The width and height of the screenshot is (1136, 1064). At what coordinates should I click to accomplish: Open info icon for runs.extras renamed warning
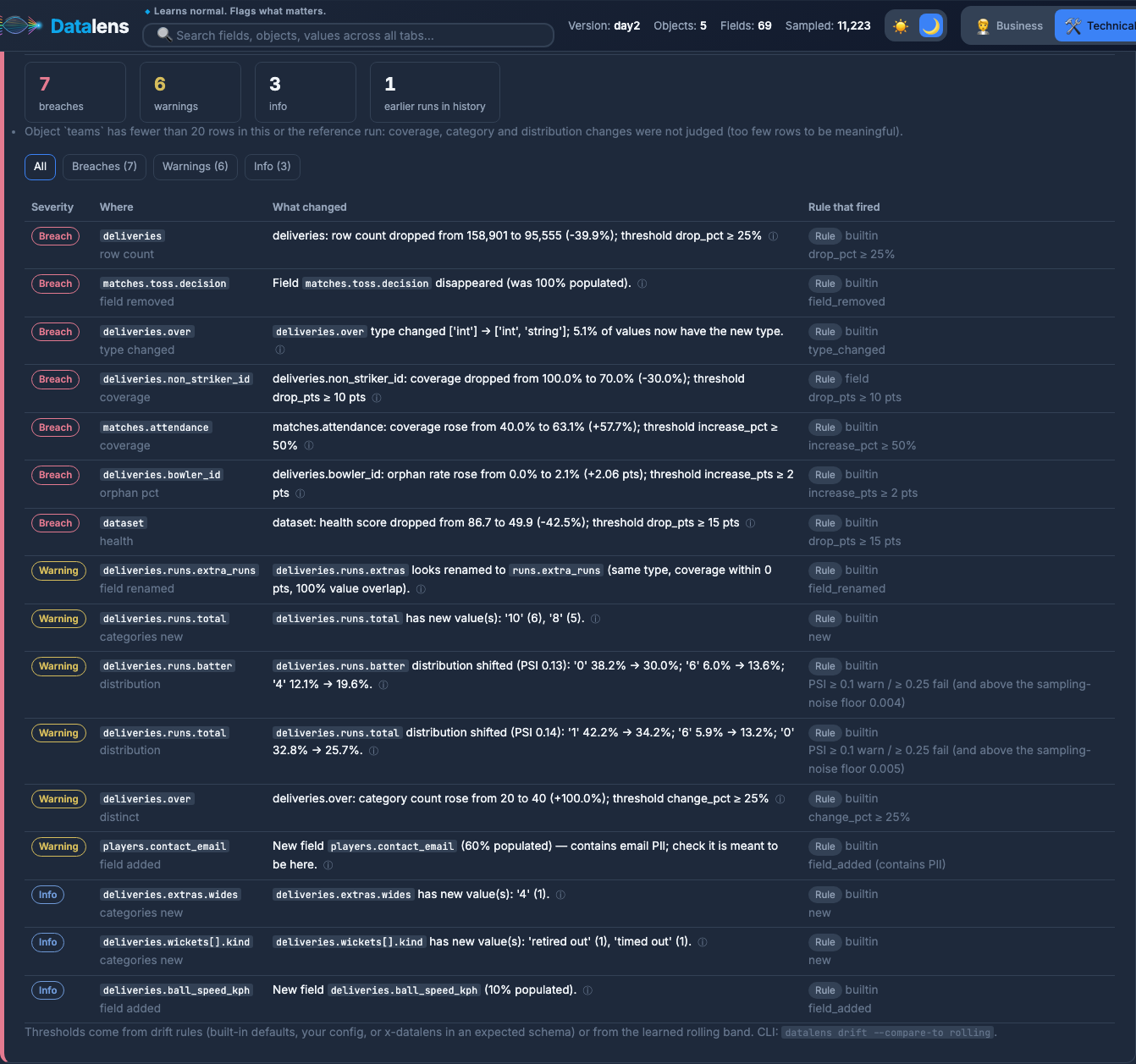(x=421, y=589)
